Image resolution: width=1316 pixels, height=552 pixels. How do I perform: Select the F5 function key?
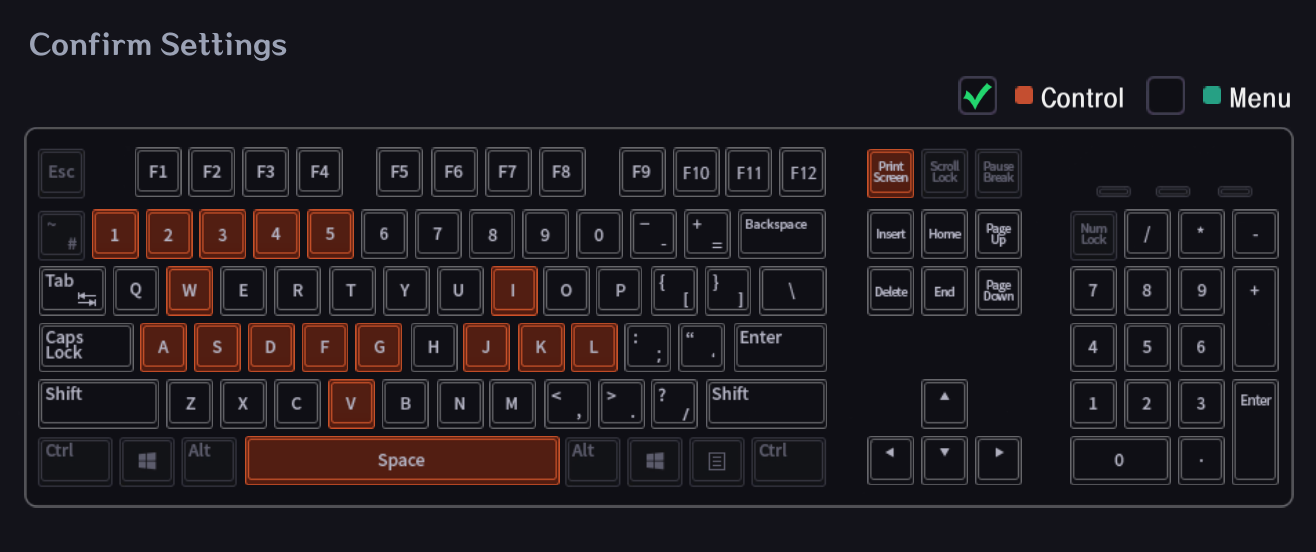(400, 172)
